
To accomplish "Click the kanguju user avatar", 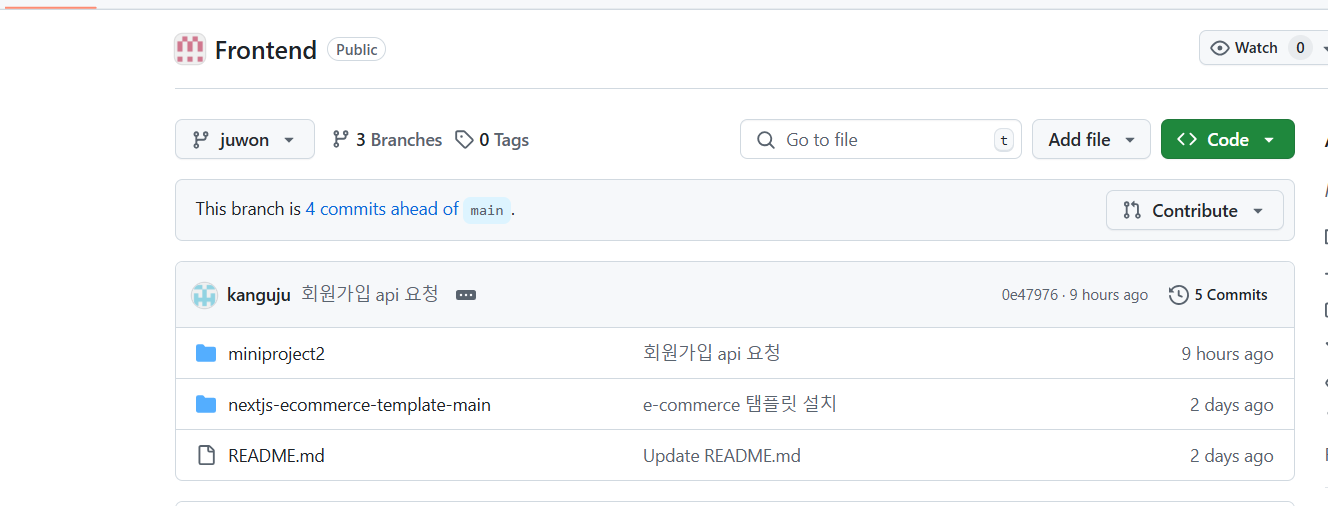I will (204, 295).
